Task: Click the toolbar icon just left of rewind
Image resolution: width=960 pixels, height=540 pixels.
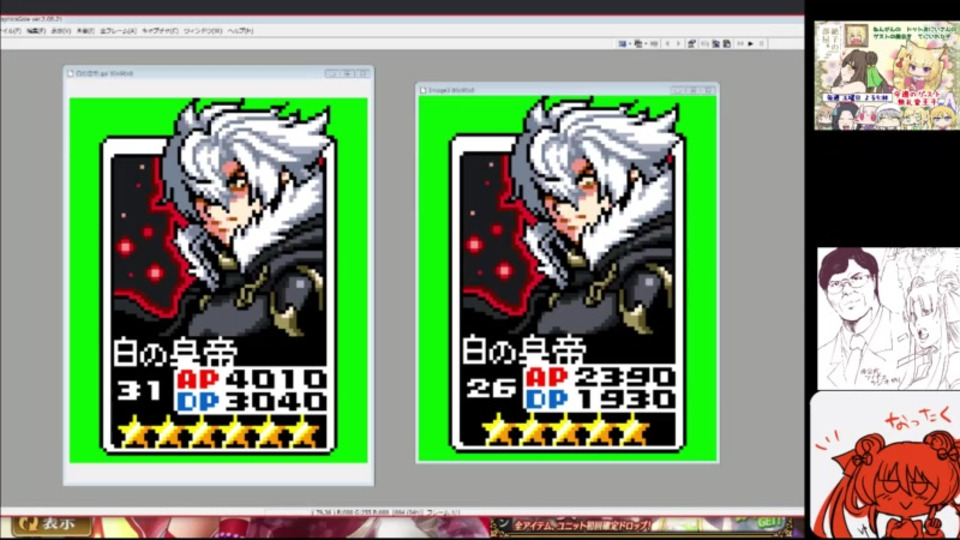Action: [727, 43]
